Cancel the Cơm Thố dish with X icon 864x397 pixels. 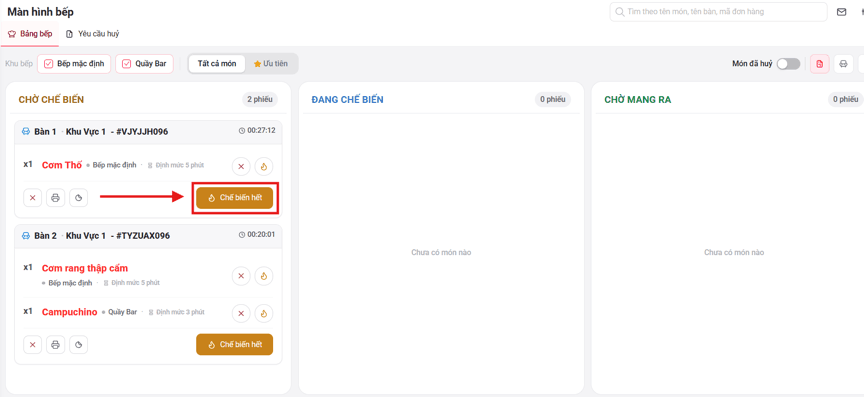point(241,166)
